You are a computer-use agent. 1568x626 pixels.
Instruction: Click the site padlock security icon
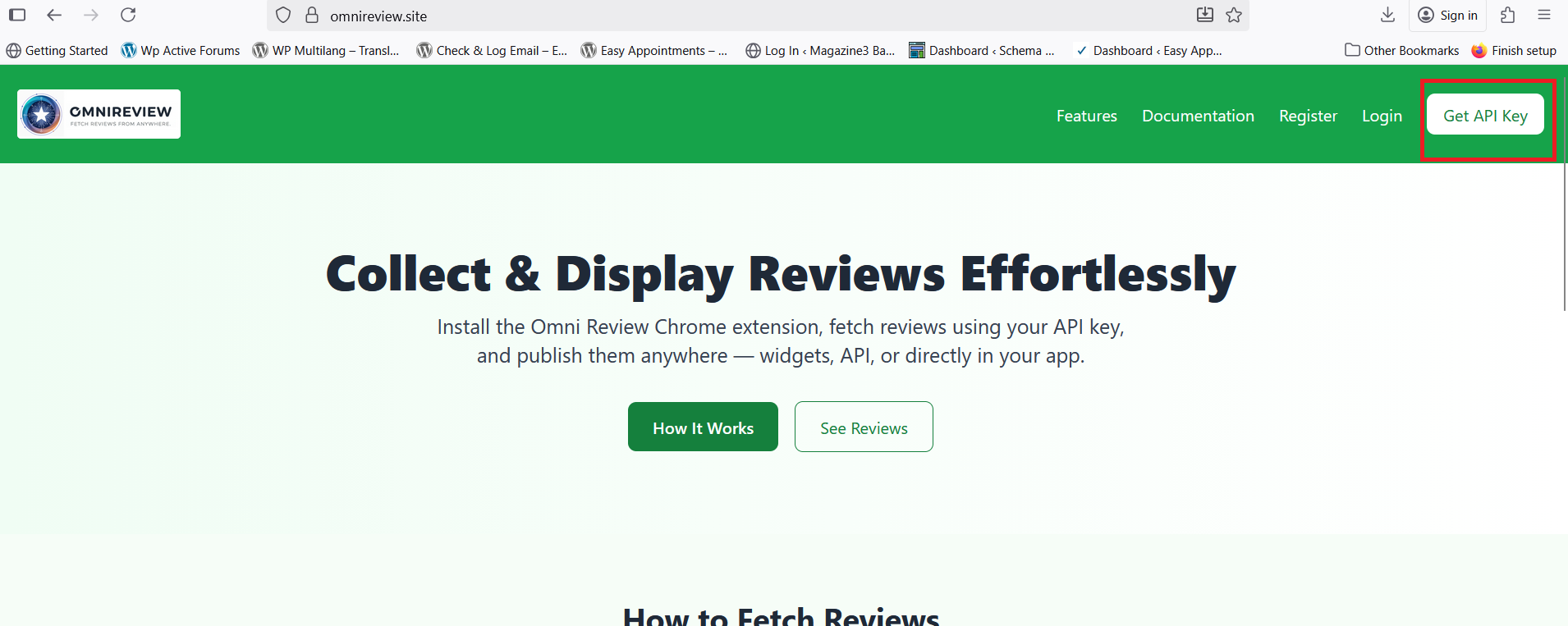tap(312, 16)
